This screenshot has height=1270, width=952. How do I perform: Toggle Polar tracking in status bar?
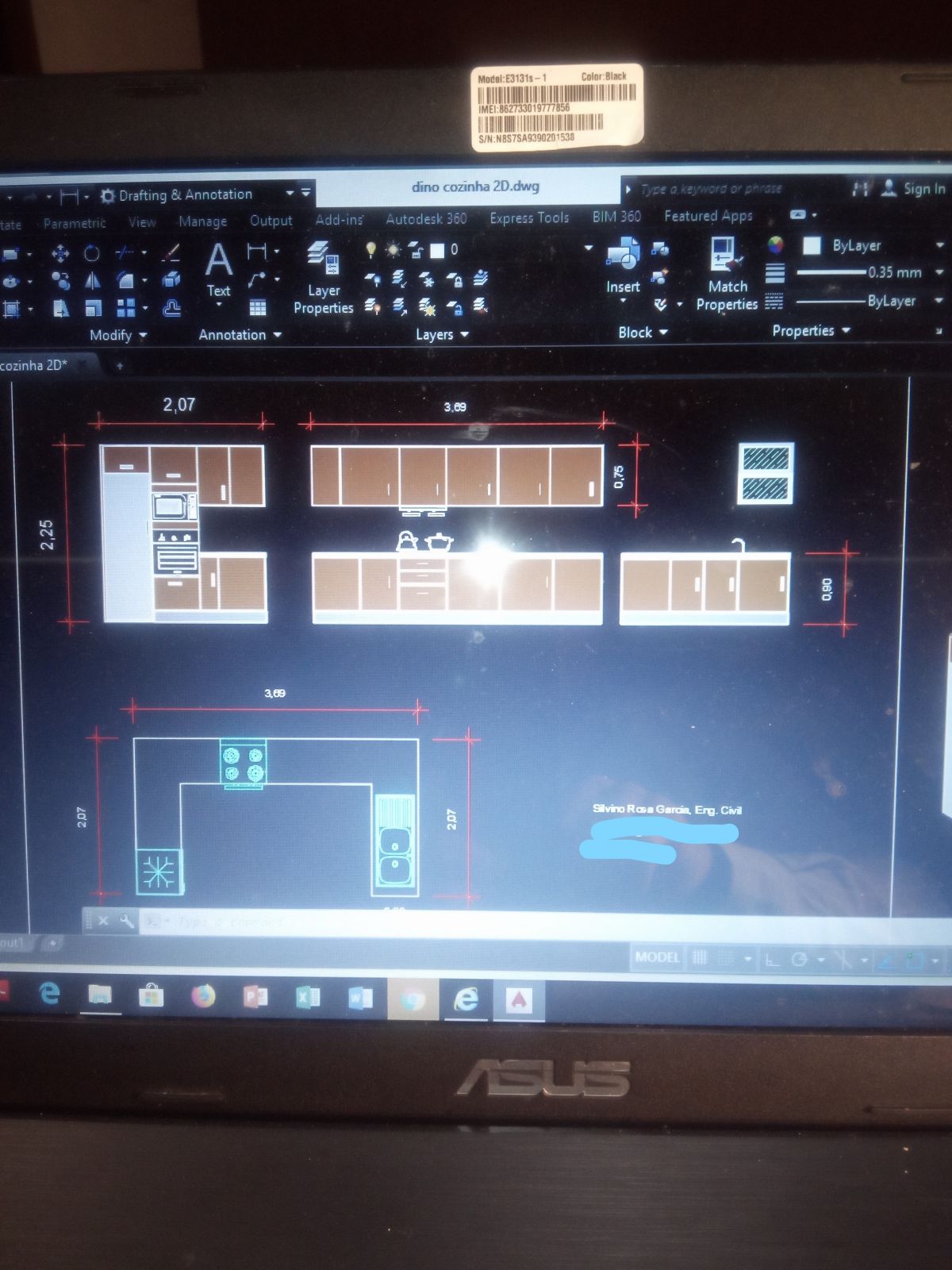pos(800,960)
